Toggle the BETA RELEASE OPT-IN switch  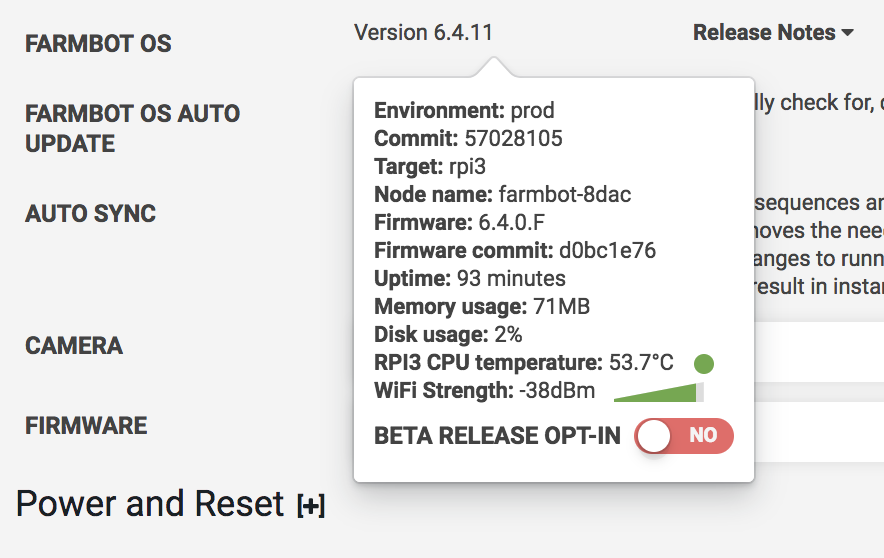pyautogui.click(x=684, y=435)
